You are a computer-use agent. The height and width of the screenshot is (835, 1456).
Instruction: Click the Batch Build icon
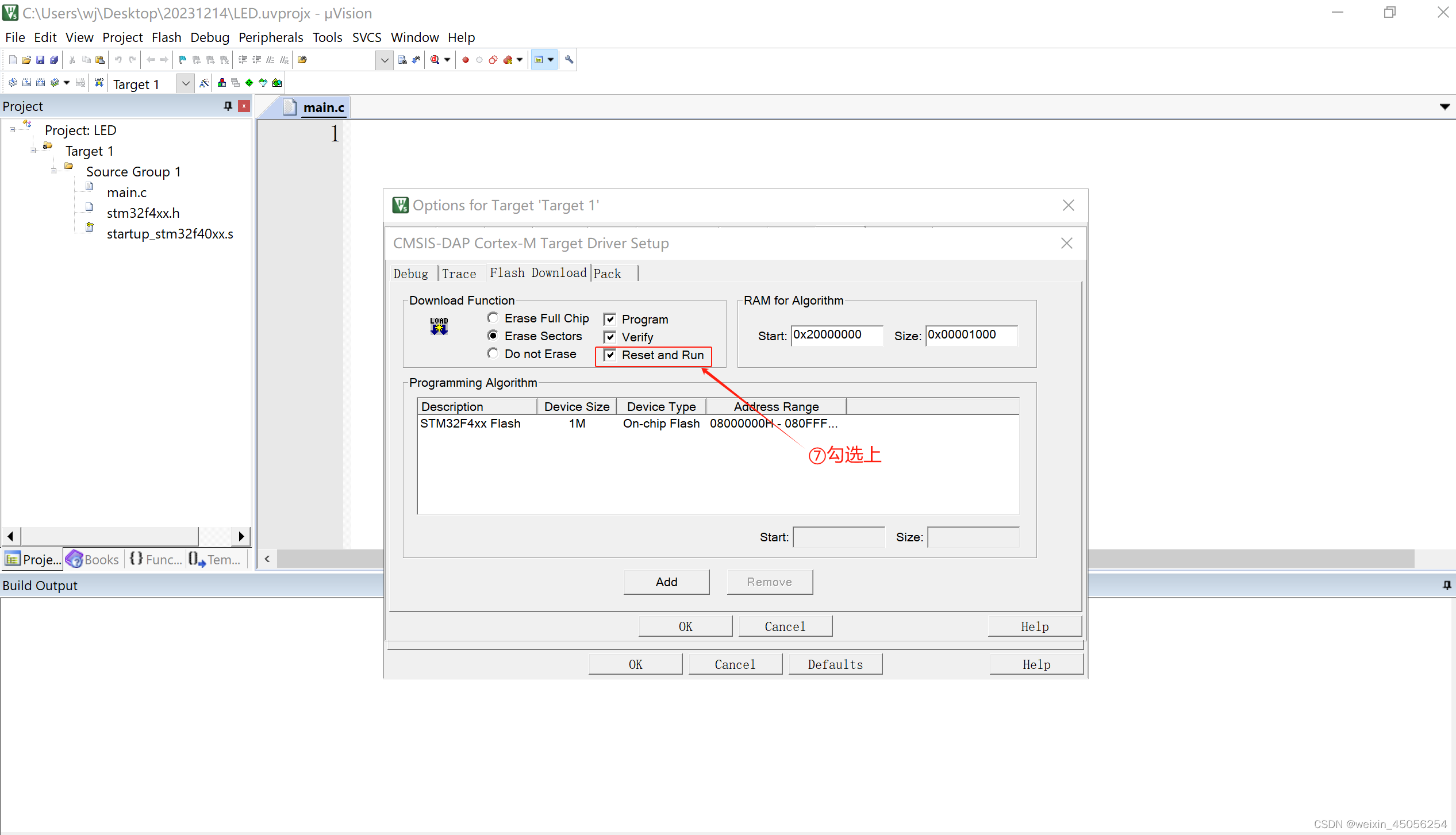55,83
